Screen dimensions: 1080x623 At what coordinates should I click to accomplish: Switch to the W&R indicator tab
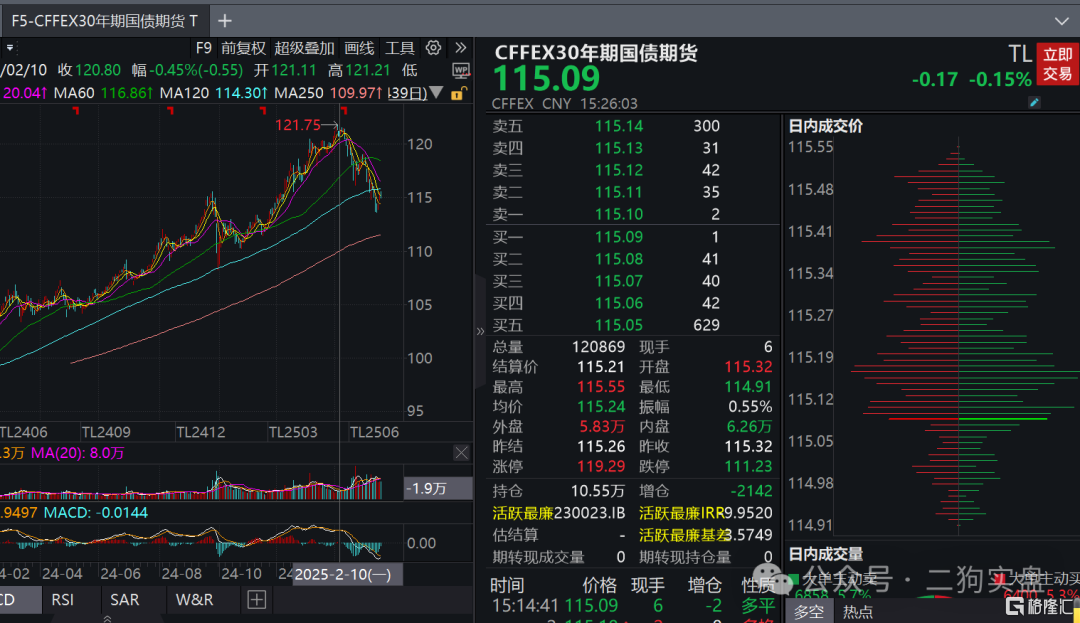pos(194,600)
